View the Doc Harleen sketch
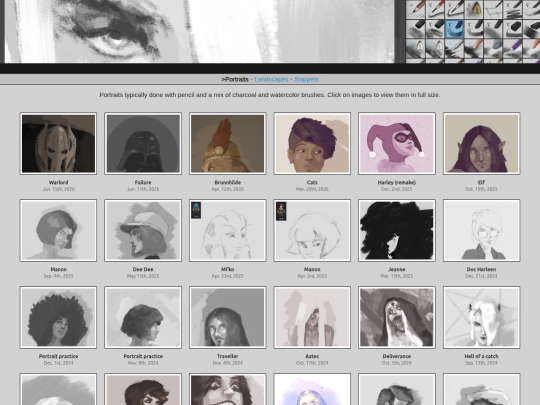Image resolution: width=540 pixels, height=405 pixels. point(481,230)
